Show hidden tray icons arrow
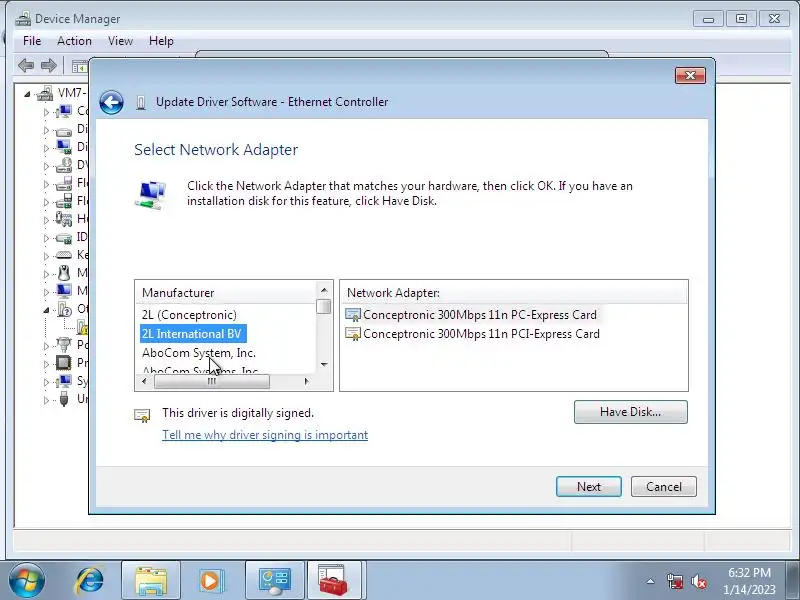 651,581
